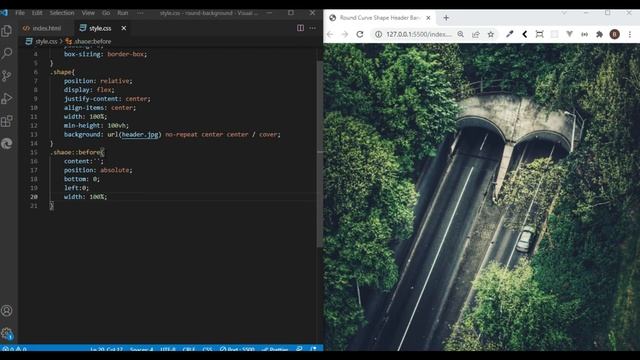Open the Run menu
Screen dimensions: 640x360
pos(123,13)
